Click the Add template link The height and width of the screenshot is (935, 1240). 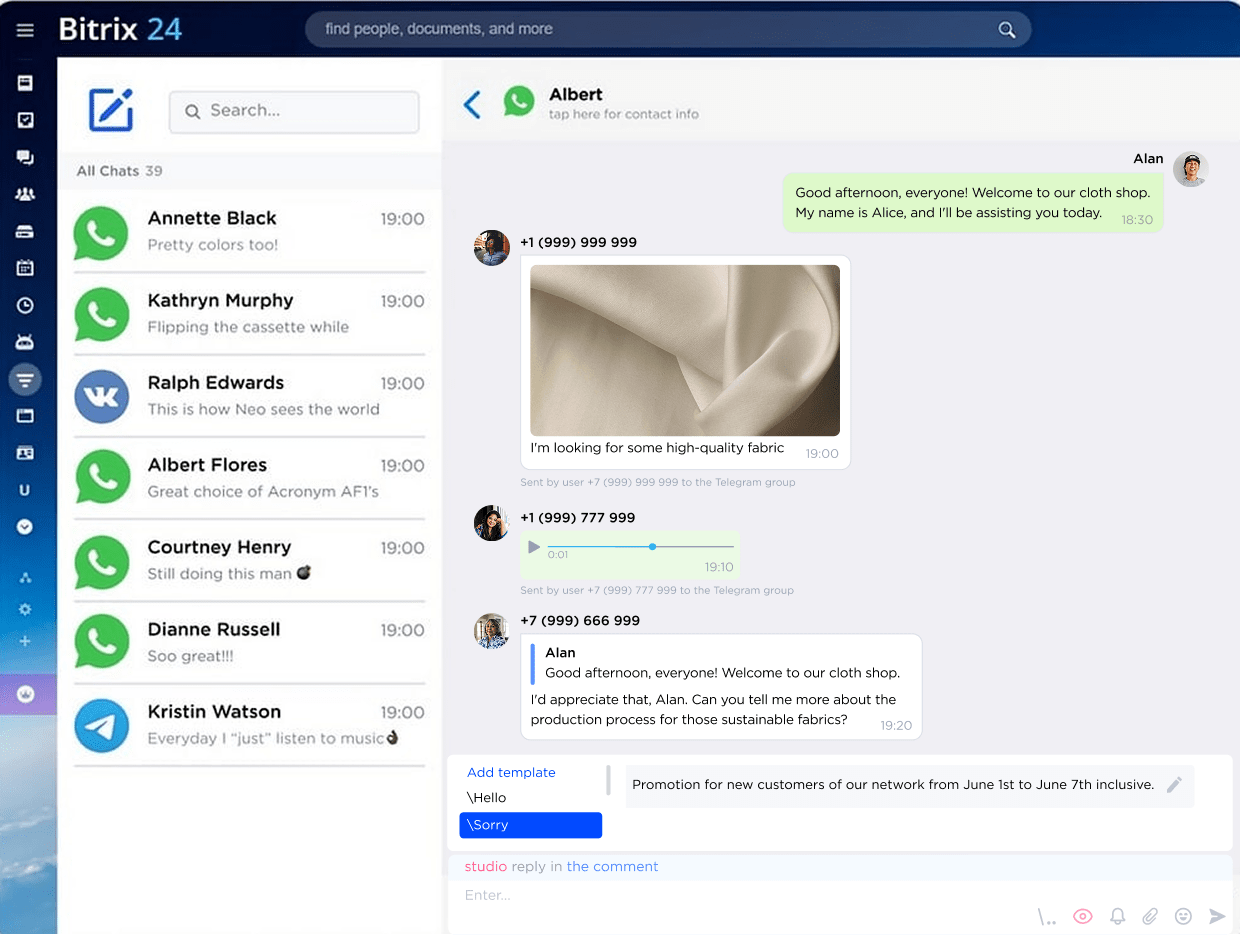[x=510, y=772]
